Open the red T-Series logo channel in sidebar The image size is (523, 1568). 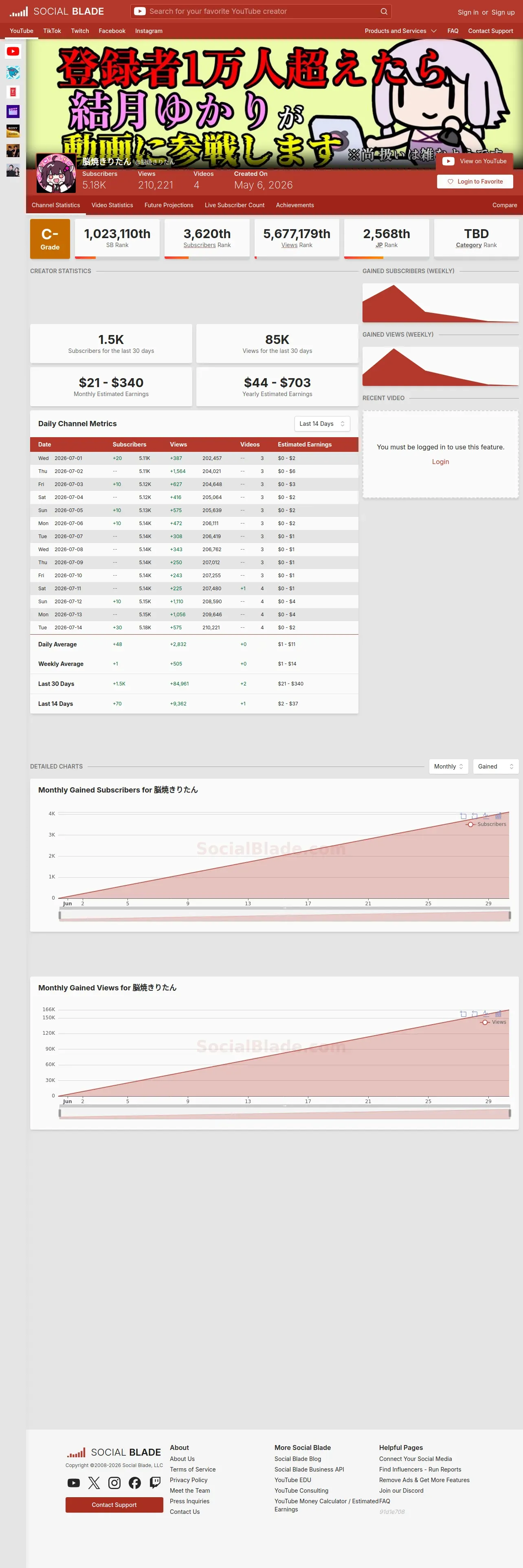pos(13,92)
